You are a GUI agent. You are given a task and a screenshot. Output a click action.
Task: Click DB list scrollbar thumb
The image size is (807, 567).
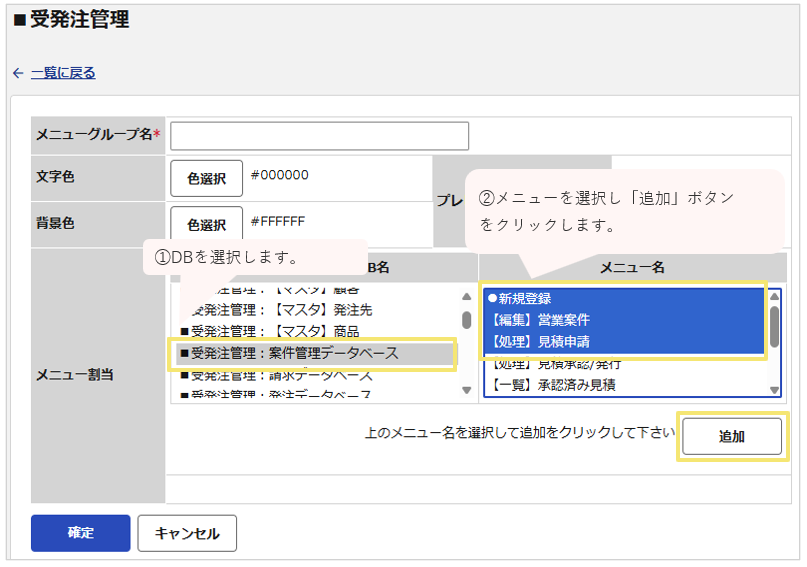click(466, 320)
